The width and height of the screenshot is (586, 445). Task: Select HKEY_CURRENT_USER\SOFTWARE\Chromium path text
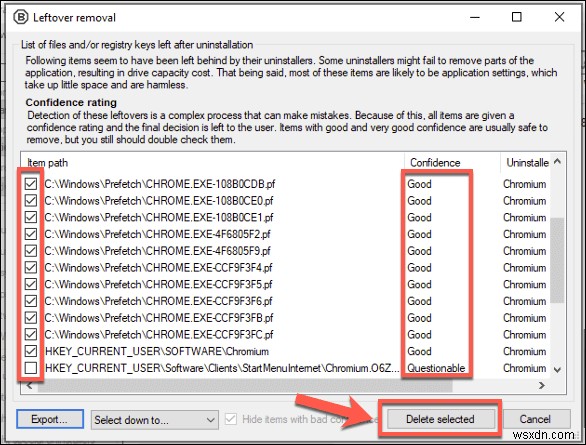pos(157,351)
